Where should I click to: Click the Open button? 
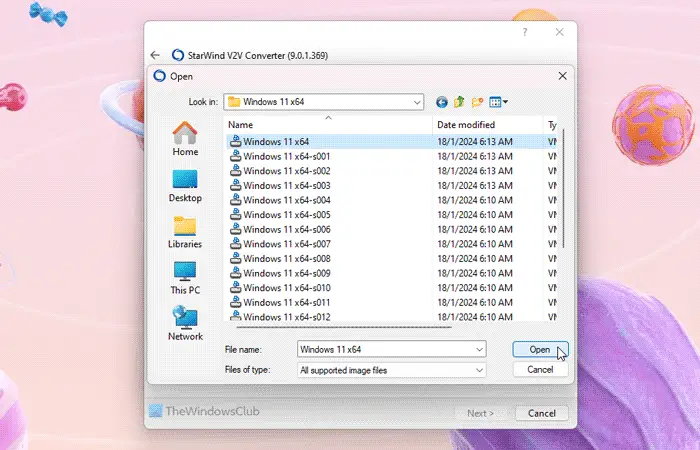(540, 350)
